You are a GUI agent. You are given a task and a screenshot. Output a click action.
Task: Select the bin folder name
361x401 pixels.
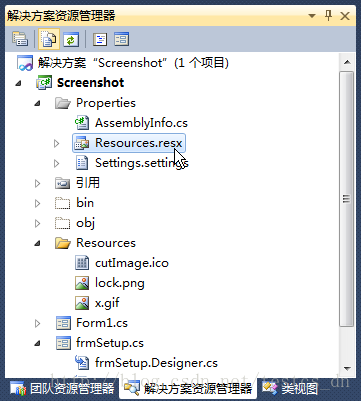(85, 203)
